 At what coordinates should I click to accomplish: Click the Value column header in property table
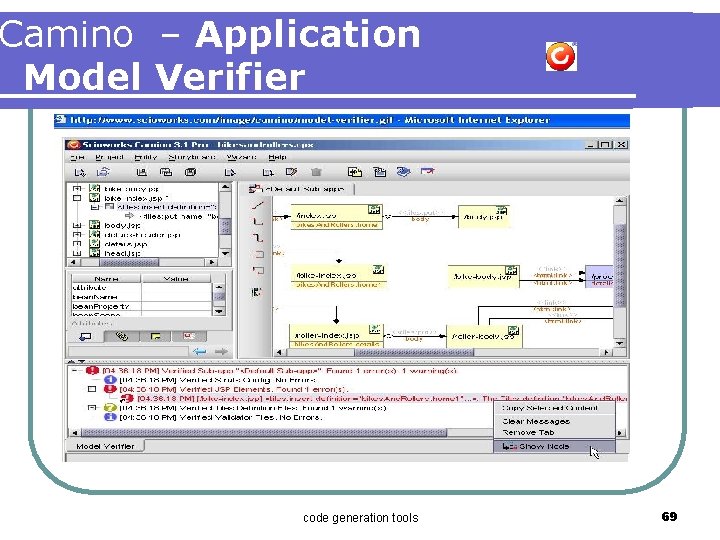pyautogui.click(x=176, y=279)
